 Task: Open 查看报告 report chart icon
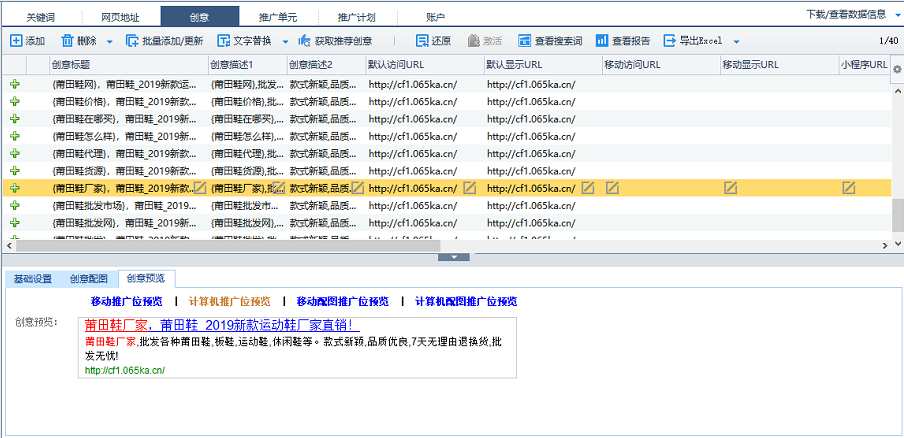(601, 41)
